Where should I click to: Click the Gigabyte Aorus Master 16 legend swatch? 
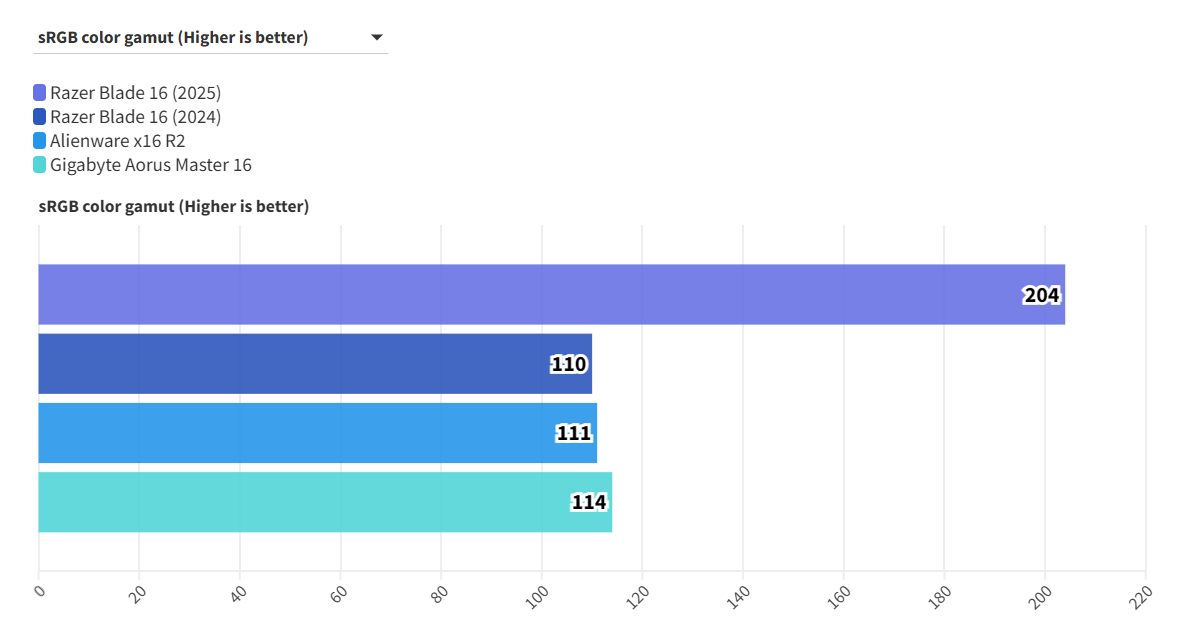(x=40, y=165)
